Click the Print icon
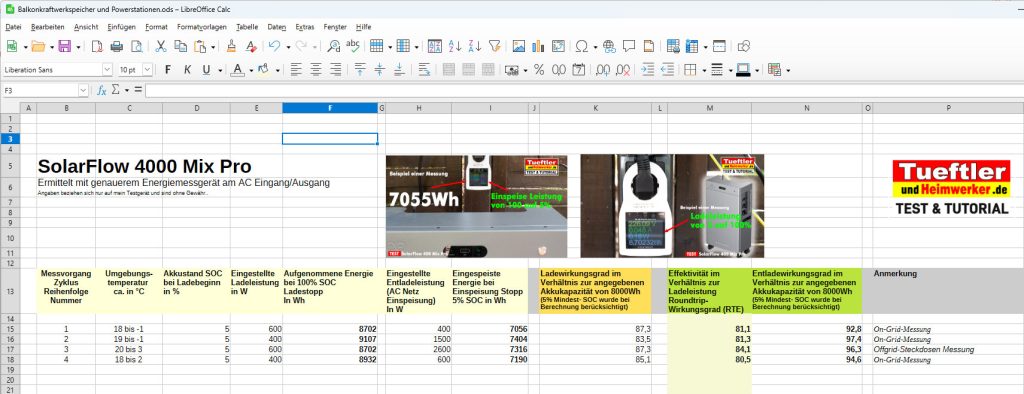This screenshot has width=1024, height=394. [x=117, y=46]
